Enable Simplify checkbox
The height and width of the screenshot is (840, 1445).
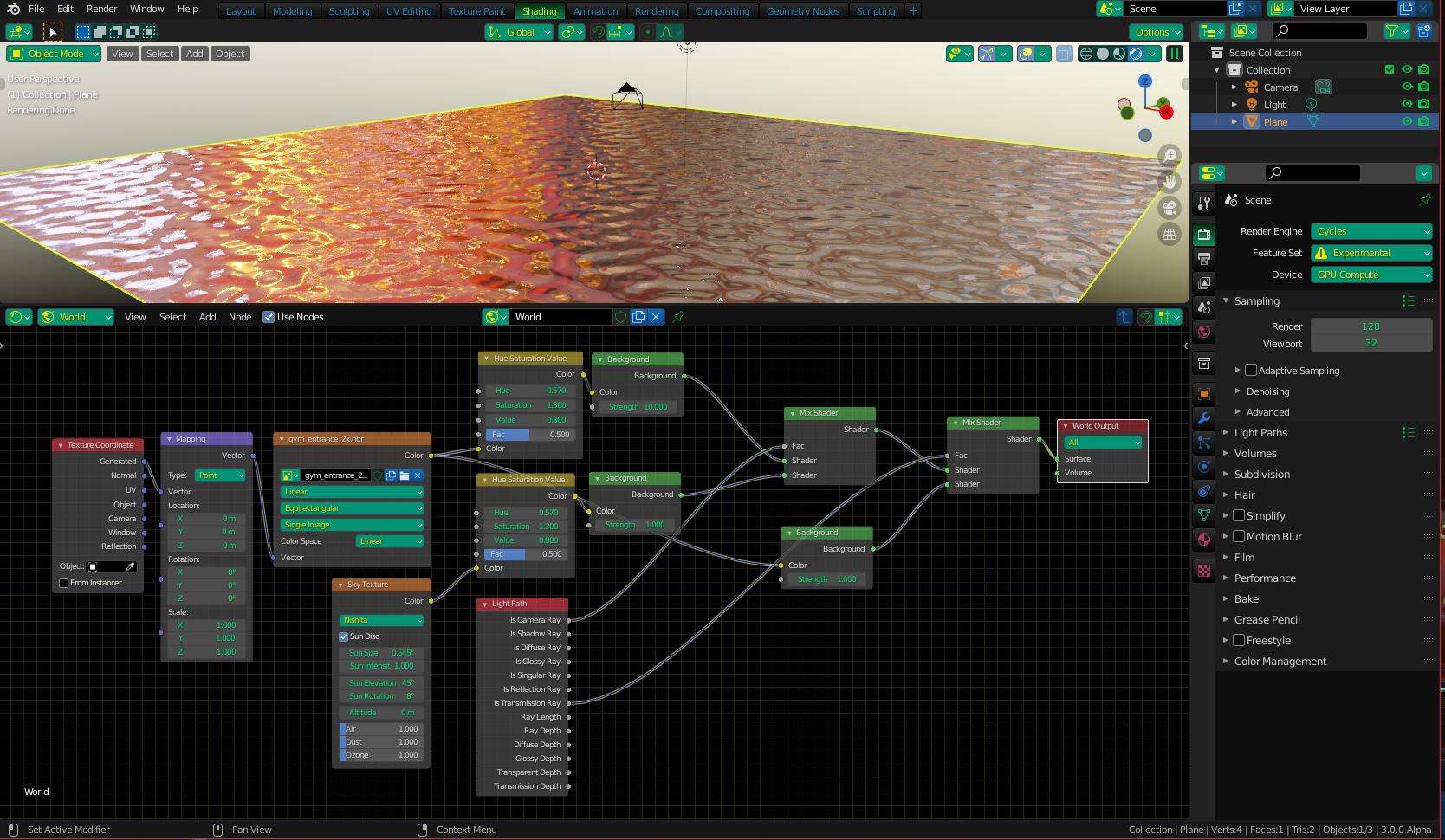[1239, 516]
